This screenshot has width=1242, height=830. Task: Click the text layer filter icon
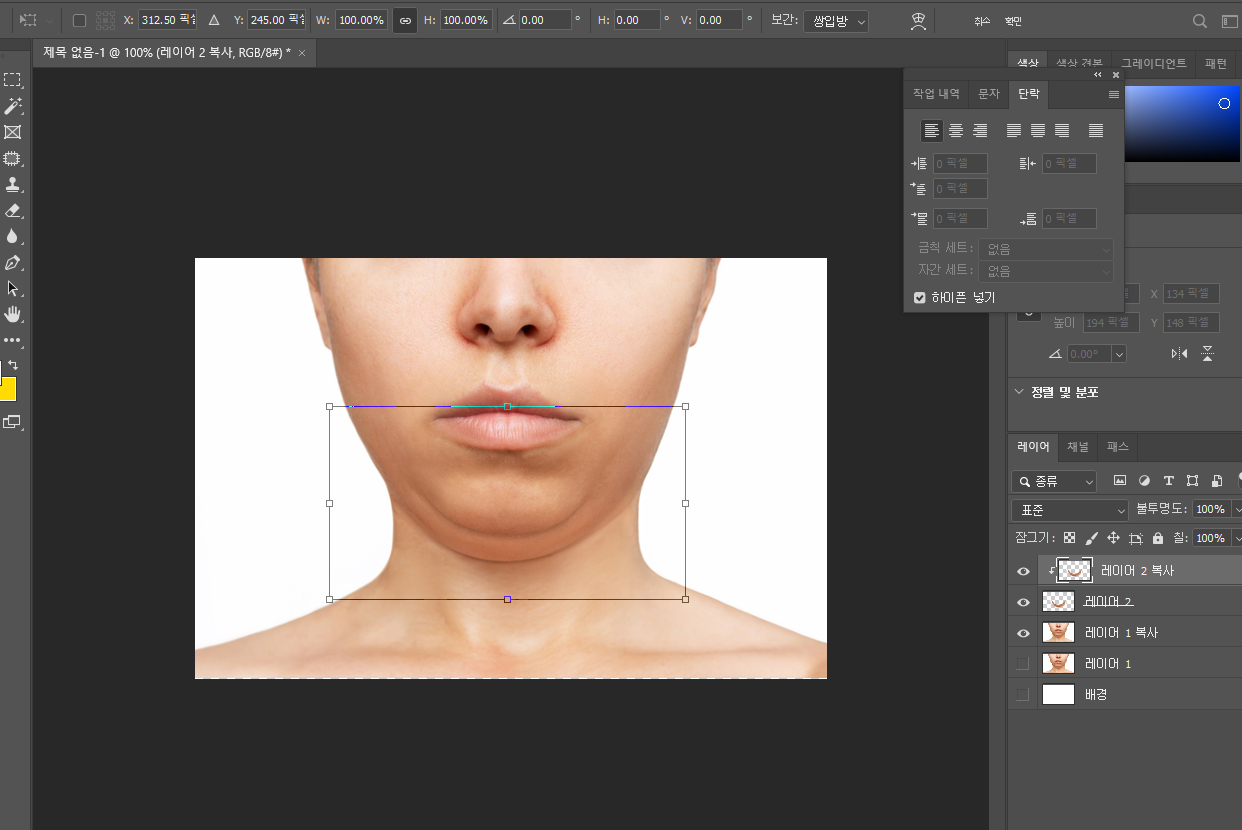[x=1168, y=481]
